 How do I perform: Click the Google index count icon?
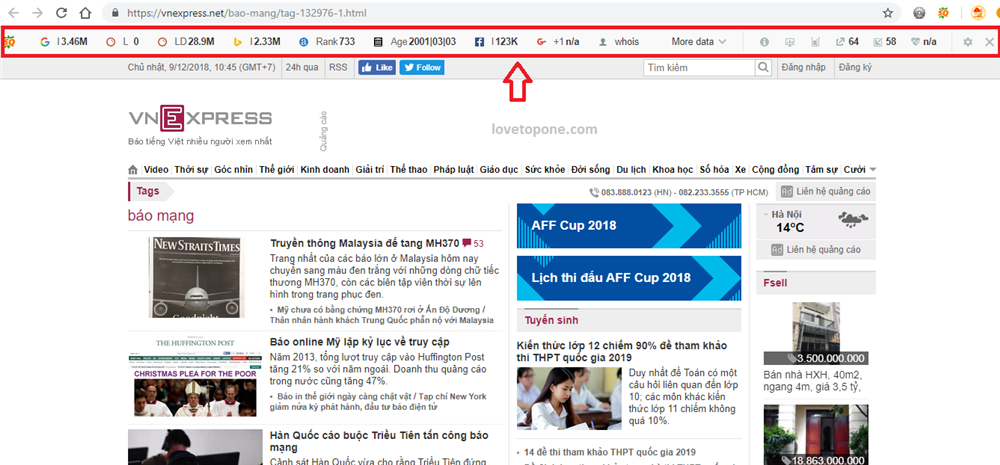click(x=44, y=42)
